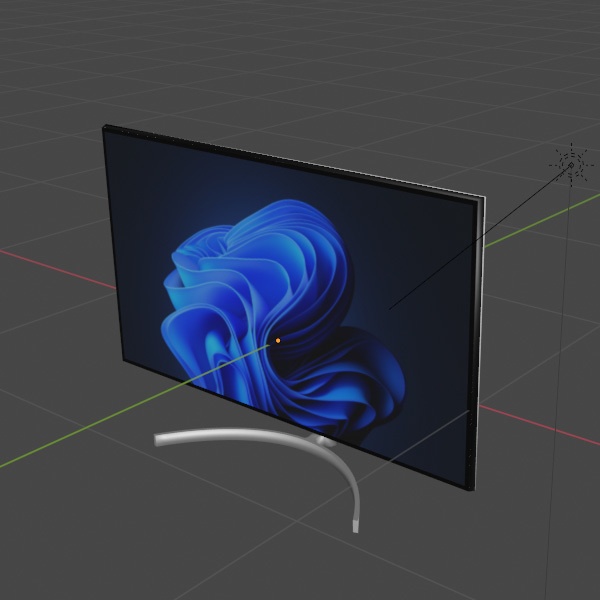Select the curved silver TV stand
The image size is (600, 600).
[x=257, y=480]
